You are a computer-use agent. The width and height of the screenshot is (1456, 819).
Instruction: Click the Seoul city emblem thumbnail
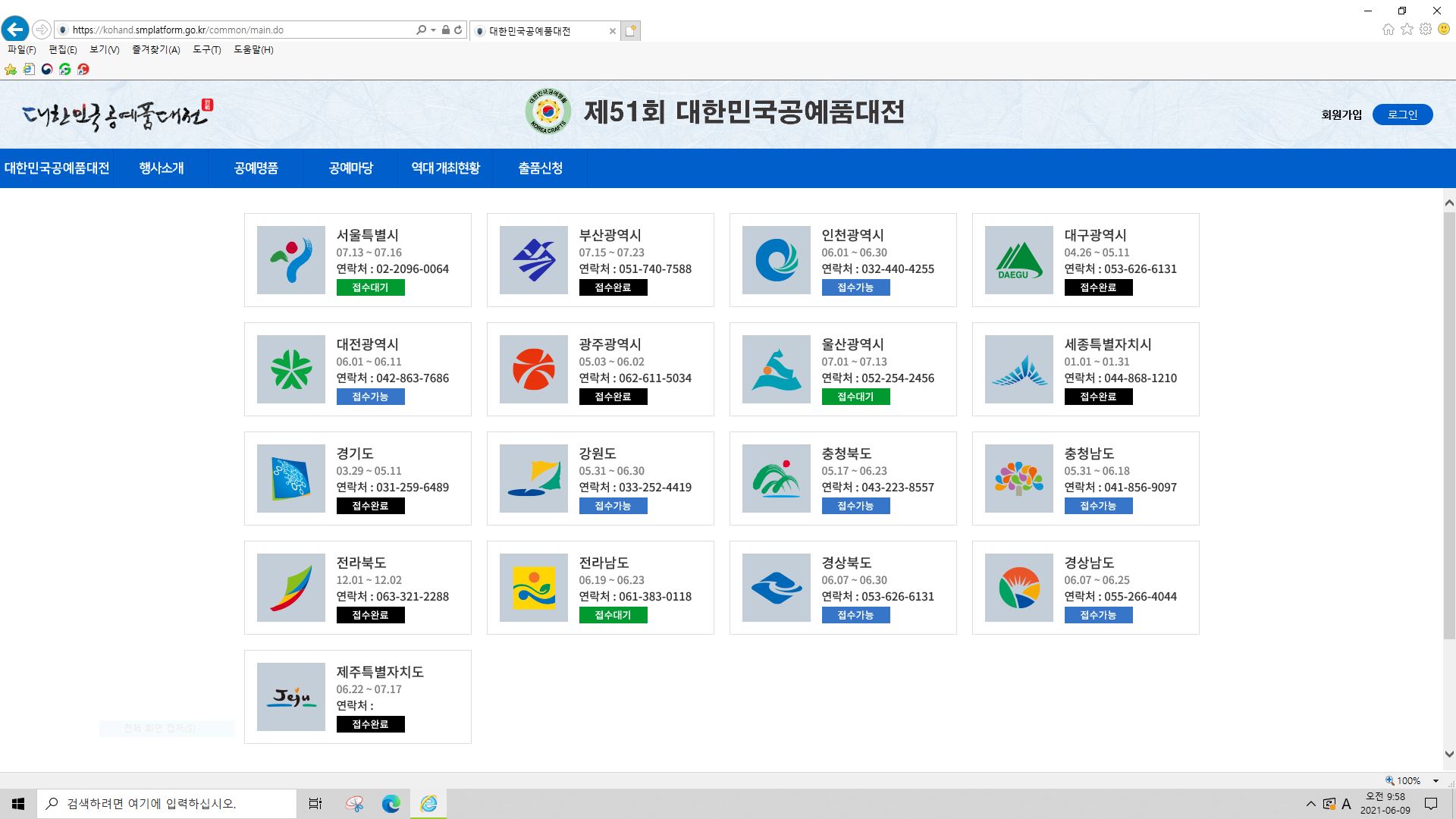tap(291, 260)
